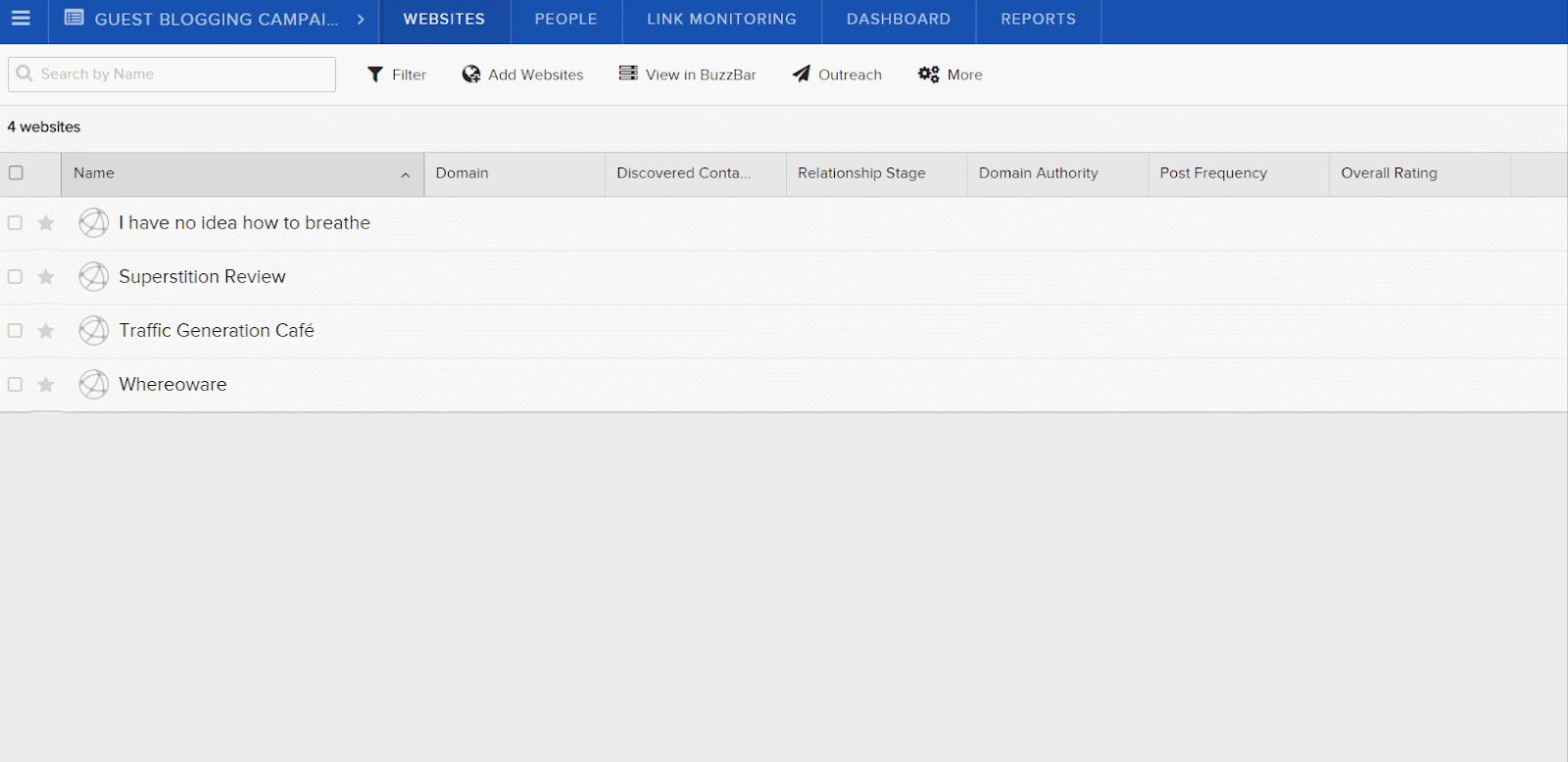
Task: Click the Outreach paper plane icon
Action: (x=802, y=74)
